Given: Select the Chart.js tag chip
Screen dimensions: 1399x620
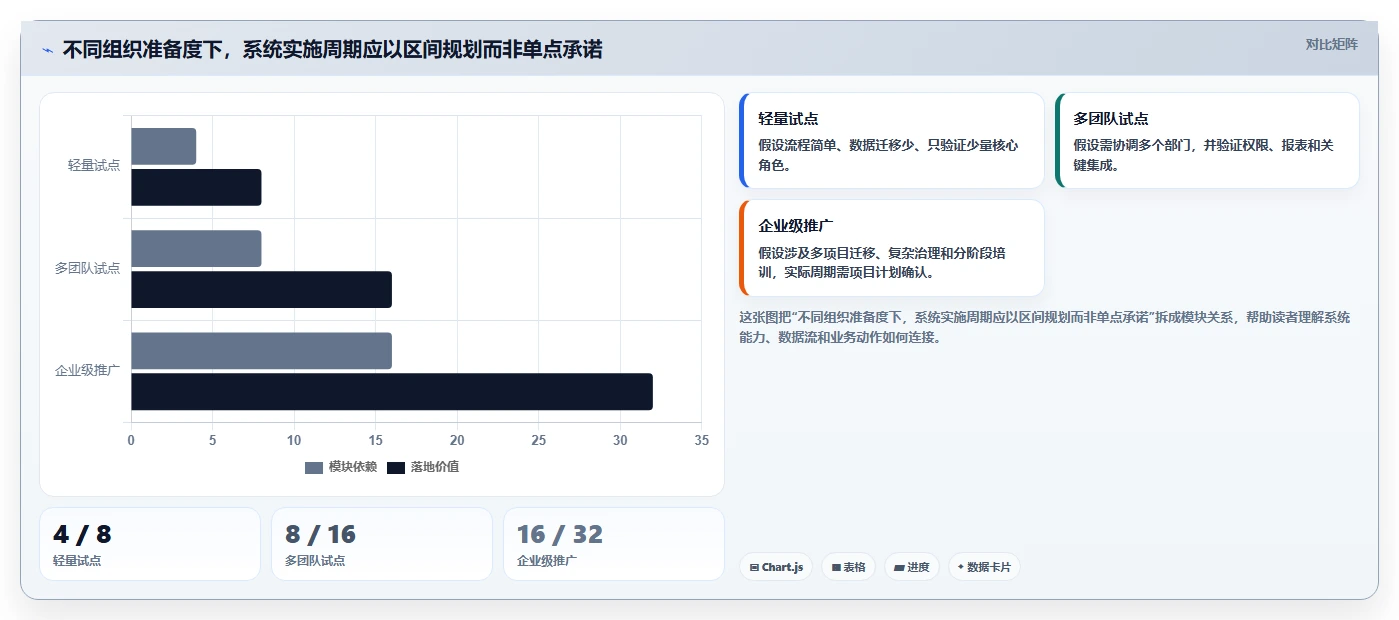Looking at the screenshot, I should (776, 567).
